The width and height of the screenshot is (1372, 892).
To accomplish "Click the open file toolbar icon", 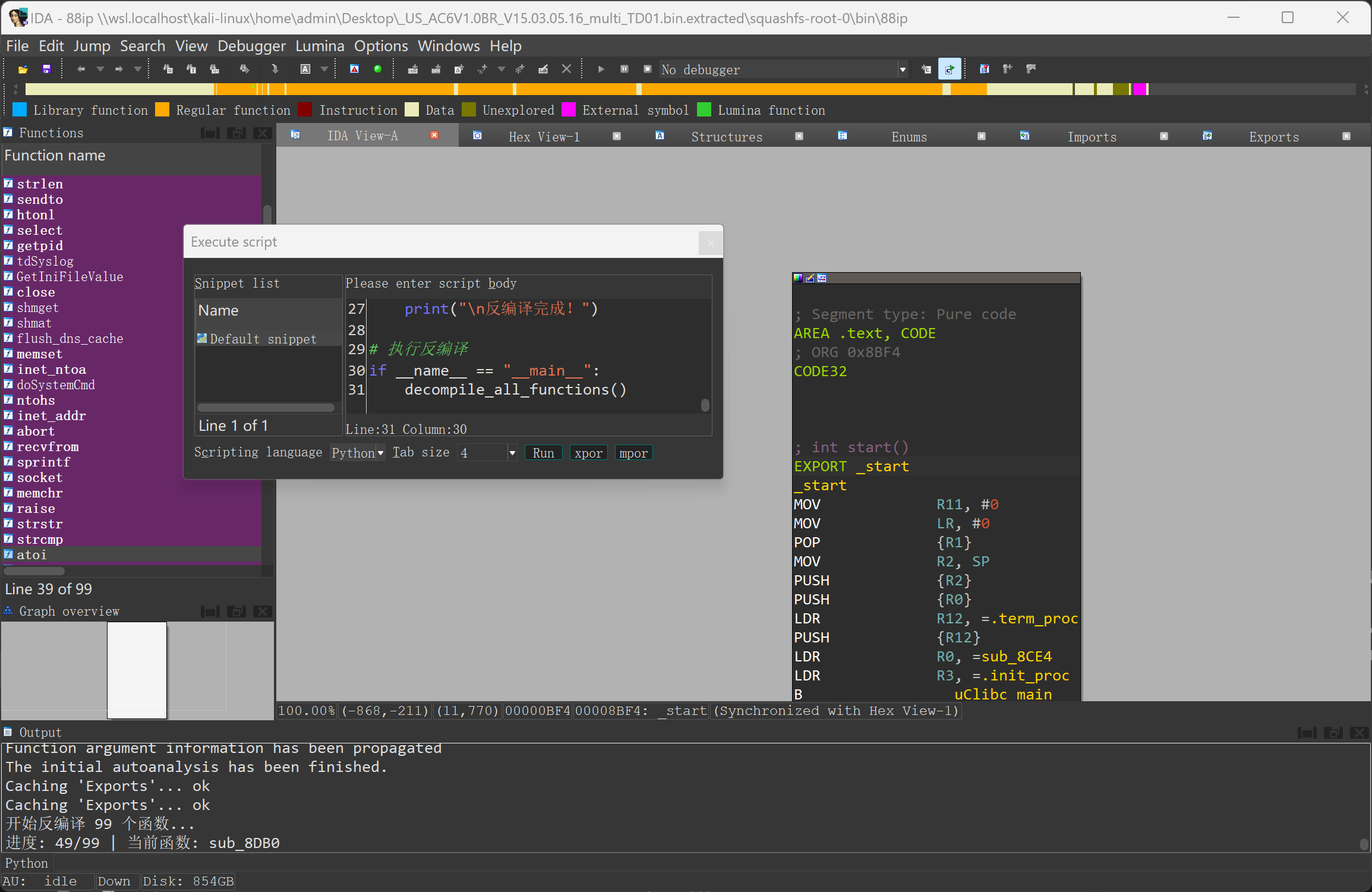I will [23, 70].
